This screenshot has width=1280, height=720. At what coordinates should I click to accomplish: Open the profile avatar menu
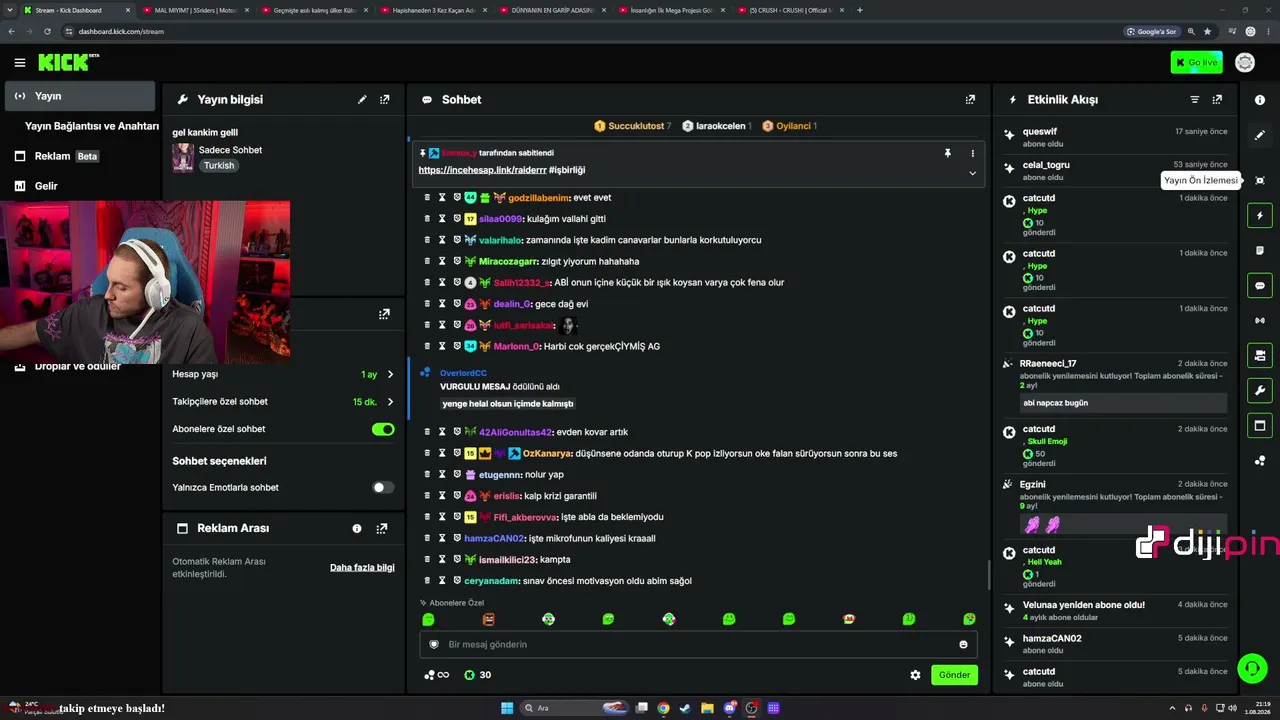point(1245,63)
